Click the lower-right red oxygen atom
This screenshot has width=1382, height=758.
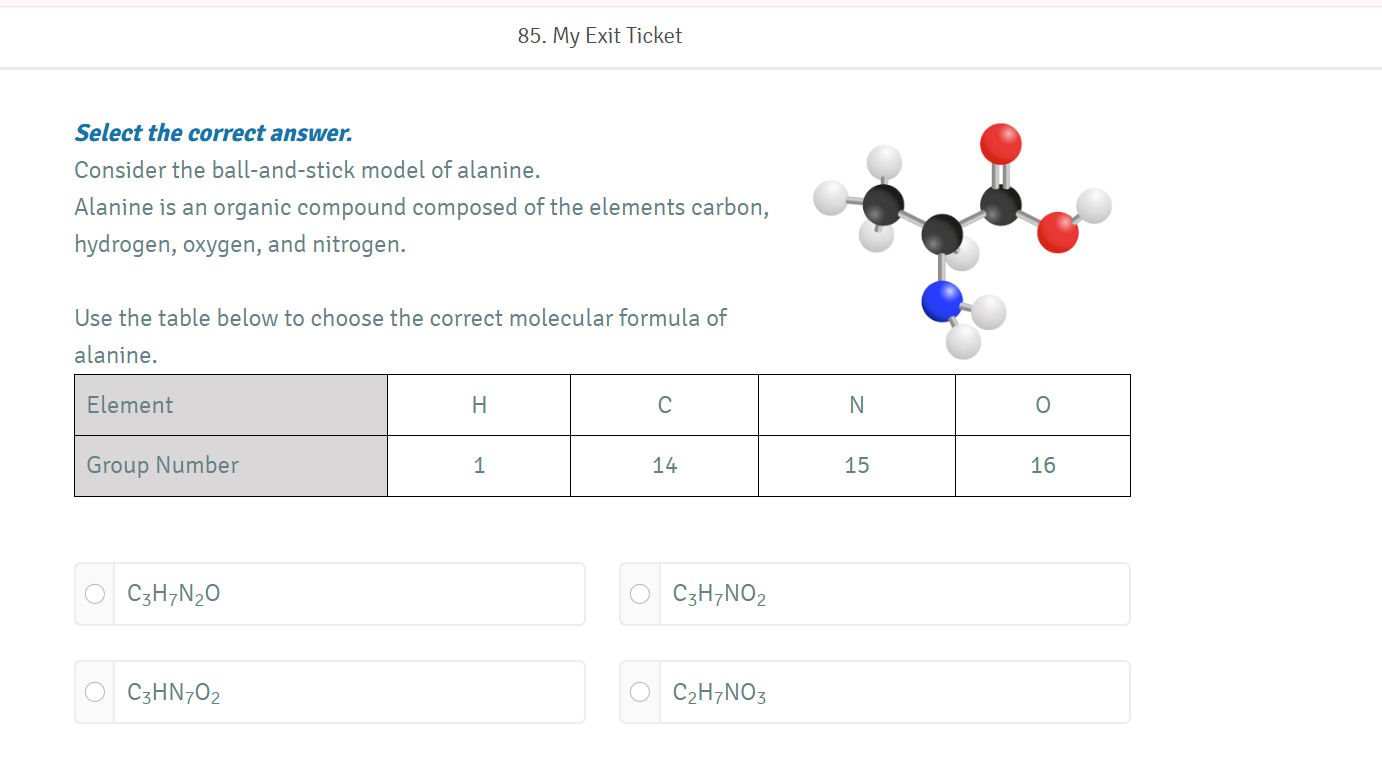click(1057, 233)
